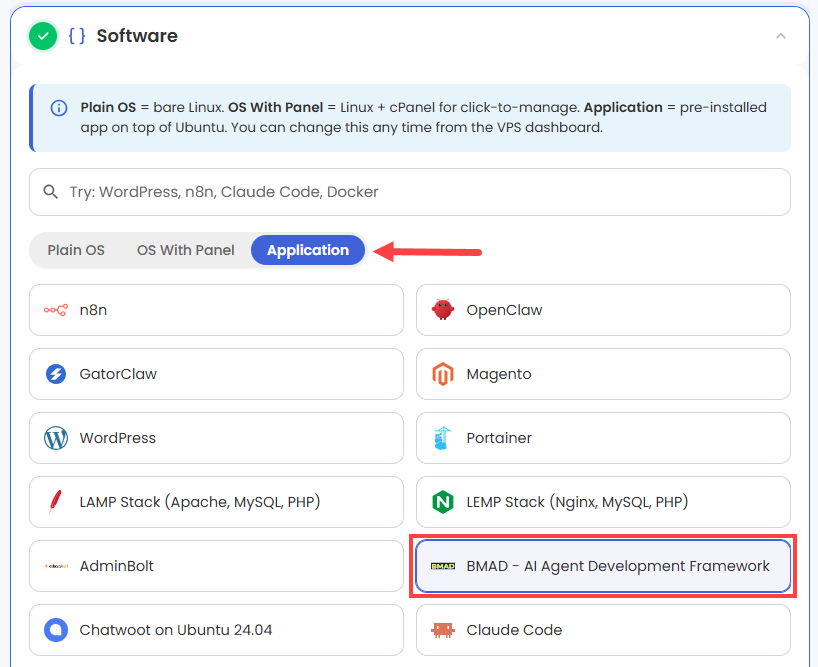818x667 pixels.
Task: Collapse the Software section chevron
Action: pyautogui.click(x=781, y=36)
